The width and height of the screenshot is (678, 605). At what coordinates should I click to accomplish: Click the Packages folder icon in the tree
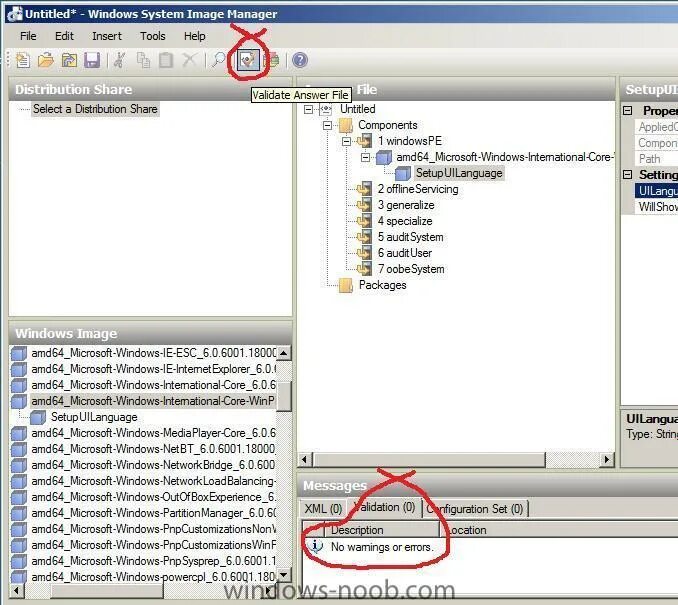pos(346,285)
